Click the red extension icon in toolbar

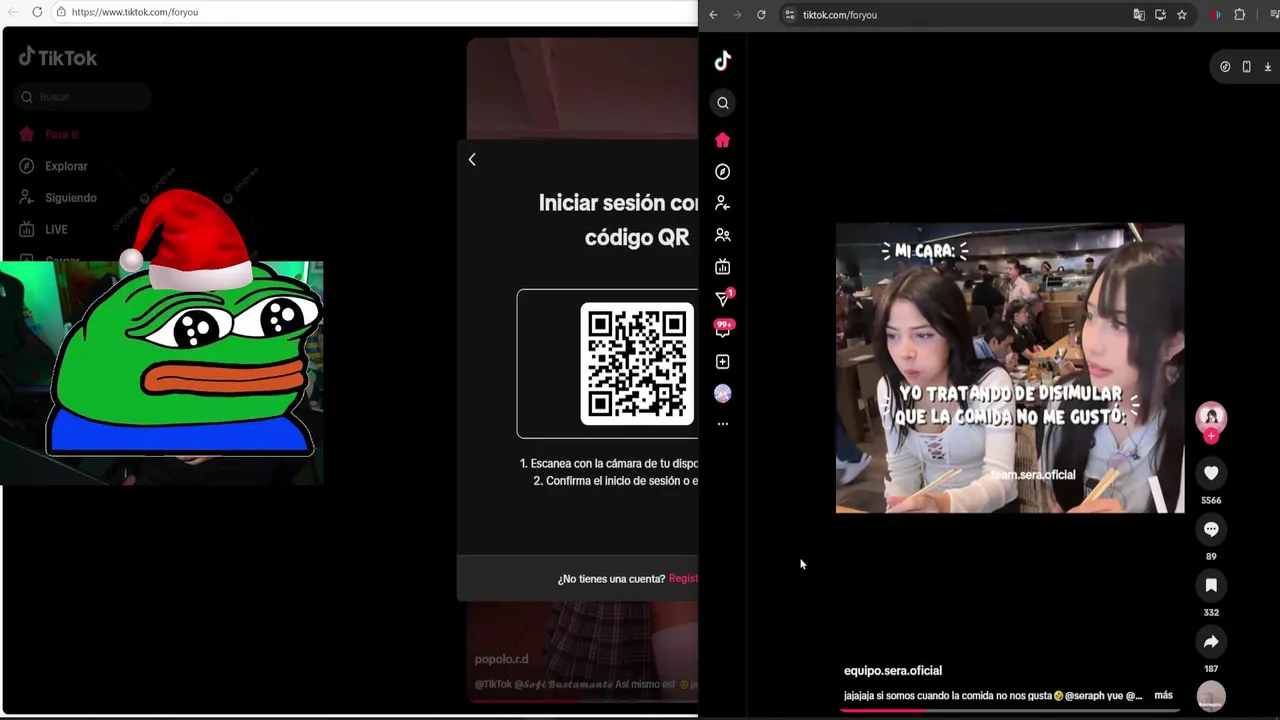click(x=1216, y=15)
